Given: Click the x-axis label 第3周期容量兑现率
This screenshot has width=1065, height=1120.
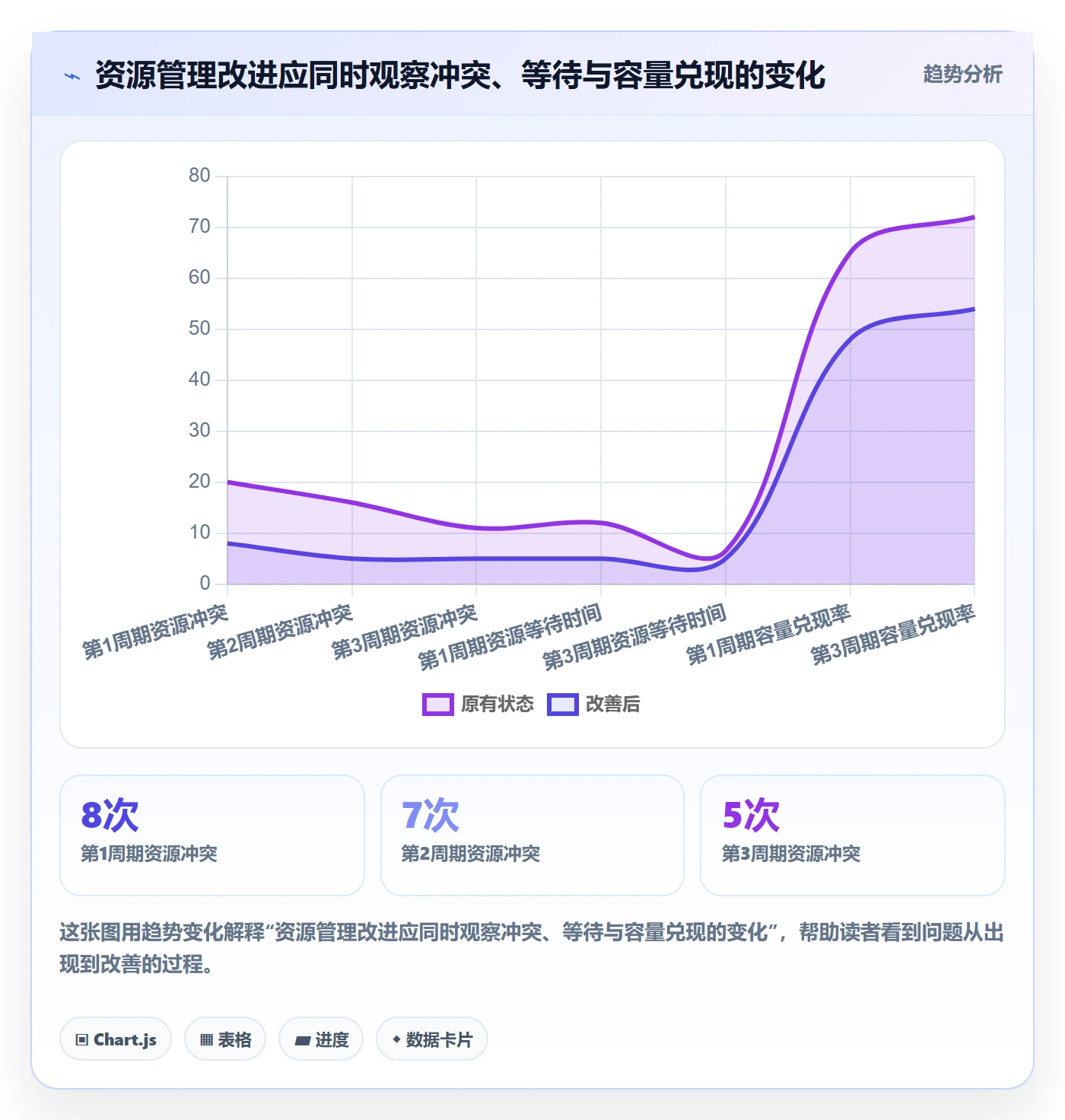Looking at the screenshot, I should pyautogui.click(x=893, y=635).
